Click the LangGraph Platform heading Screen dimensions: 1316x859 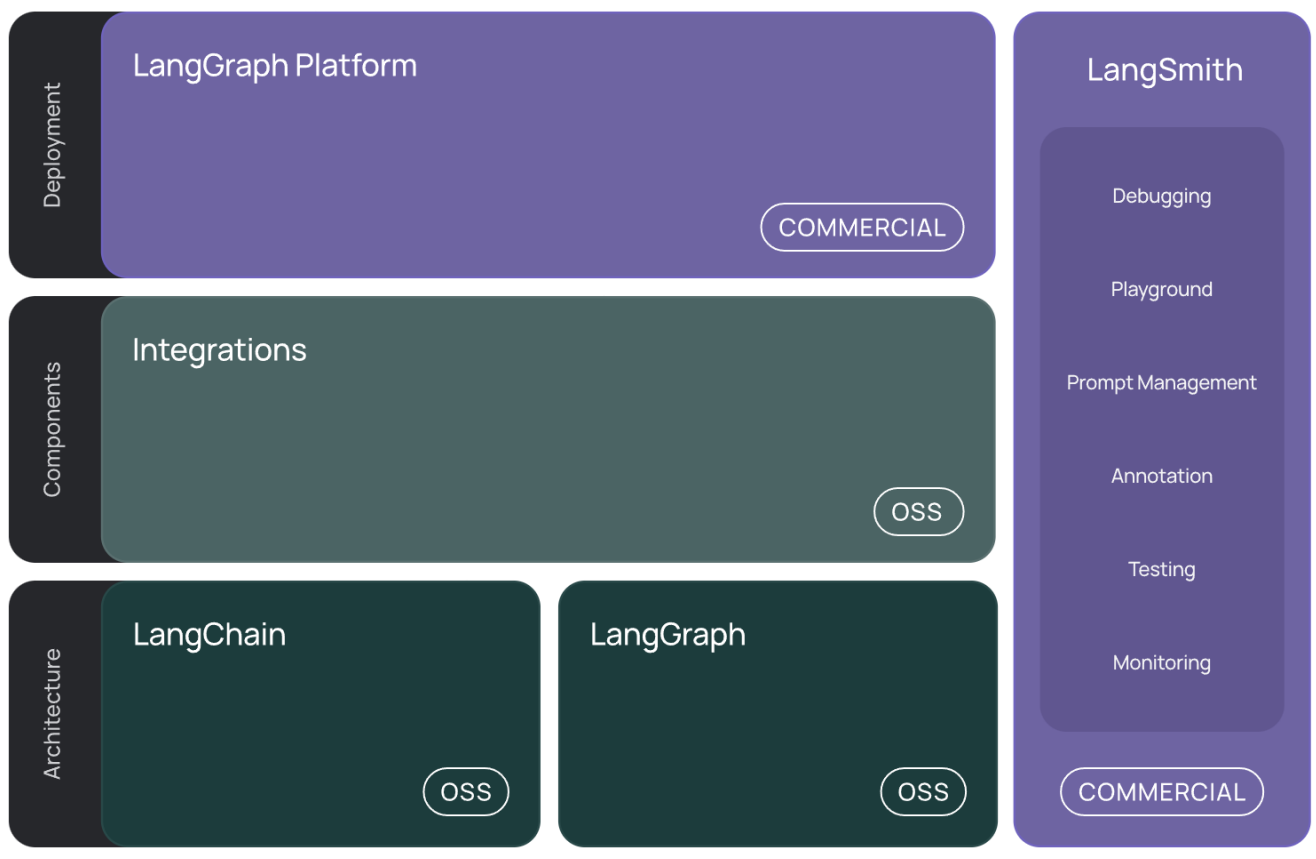coord(275,66)
